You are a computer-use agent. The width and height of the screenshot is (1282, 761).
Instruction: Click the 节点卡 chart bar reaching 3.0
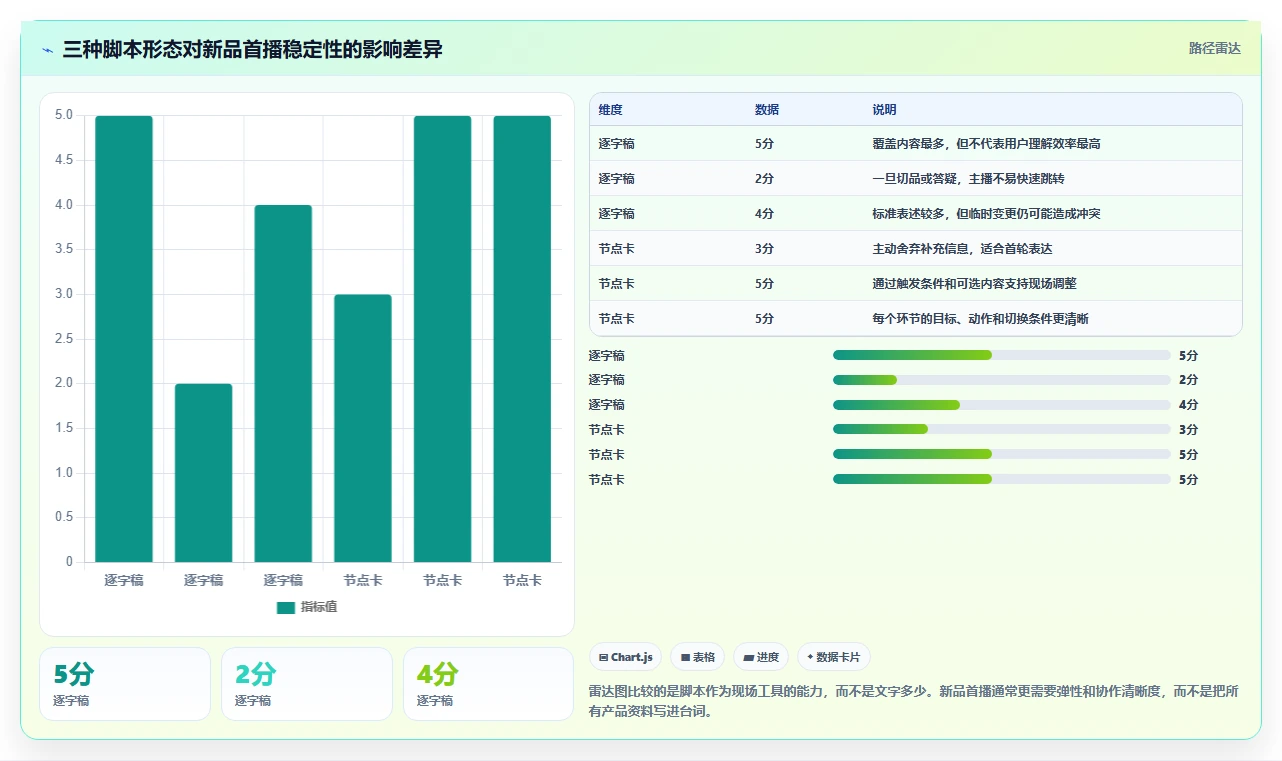tap(363, 428)
